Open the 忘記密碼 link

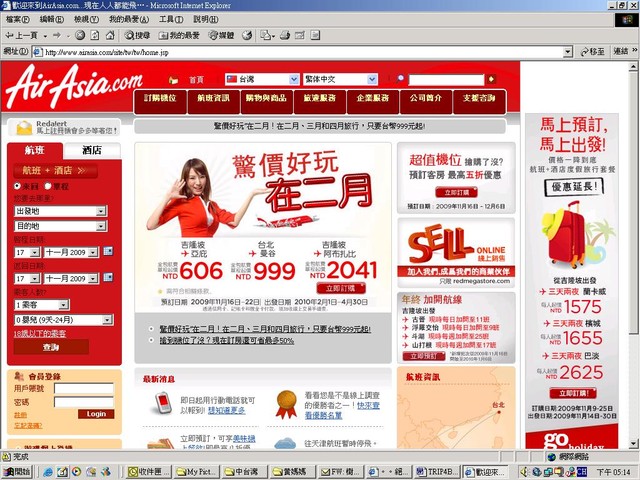(28, 425)
